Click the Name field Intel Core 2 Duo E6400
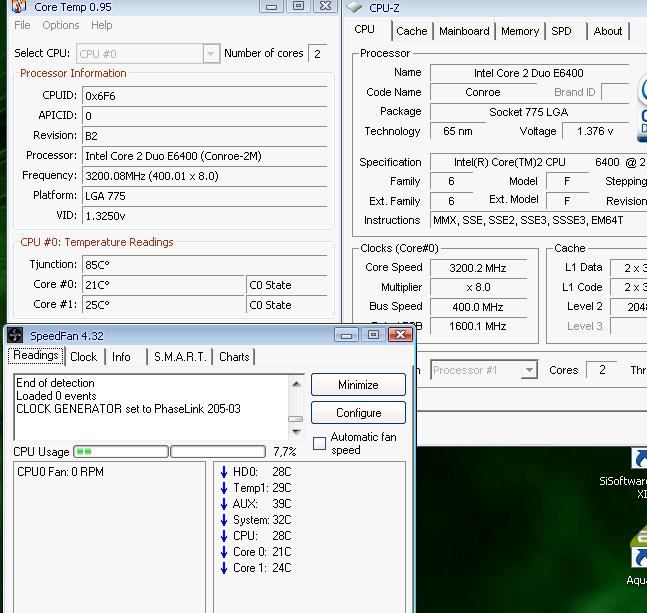 click(x=529, y=73)
